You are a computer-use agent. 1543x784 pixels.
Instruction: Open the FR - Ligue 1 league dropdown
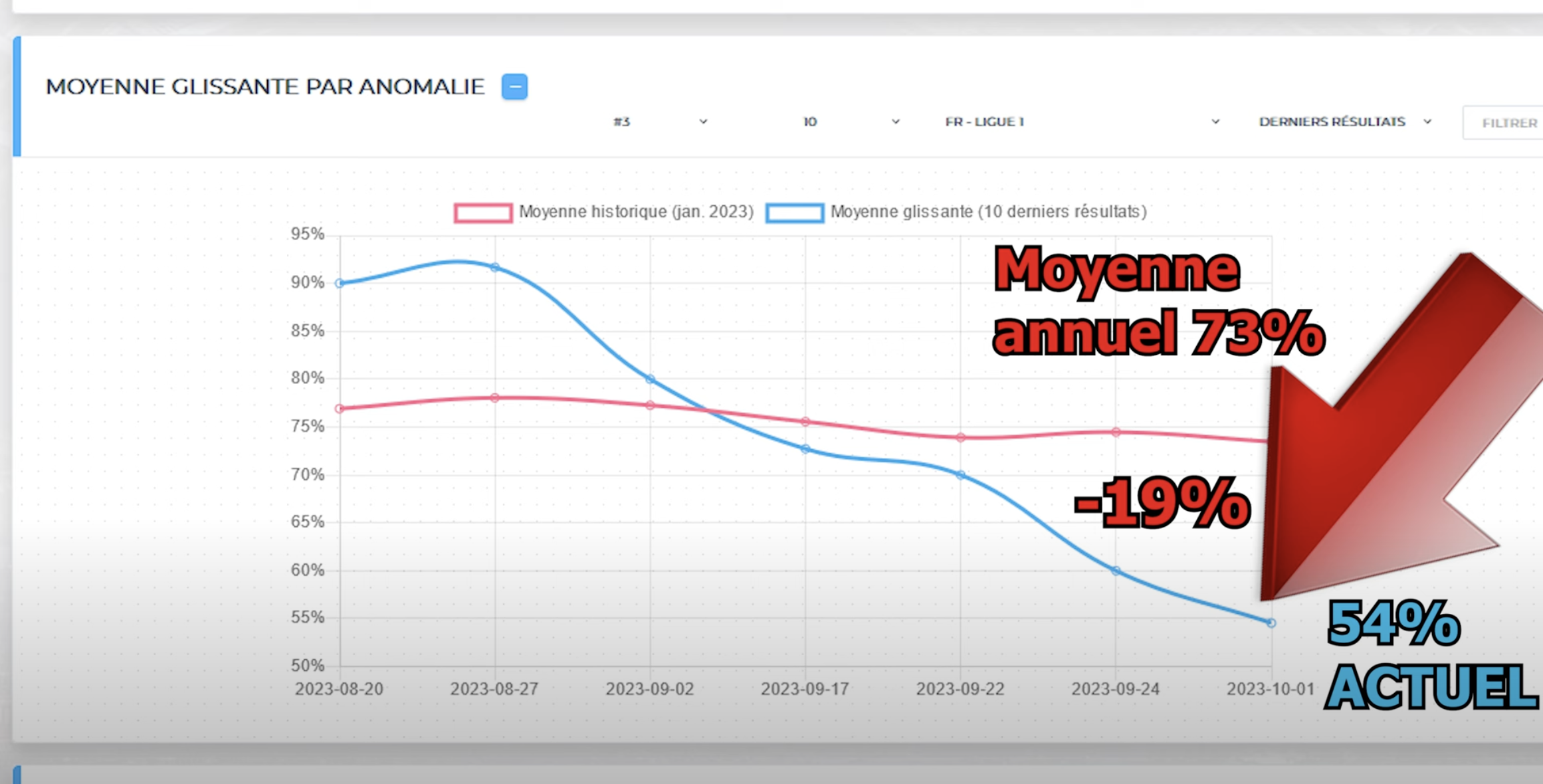coord(1081,122)
